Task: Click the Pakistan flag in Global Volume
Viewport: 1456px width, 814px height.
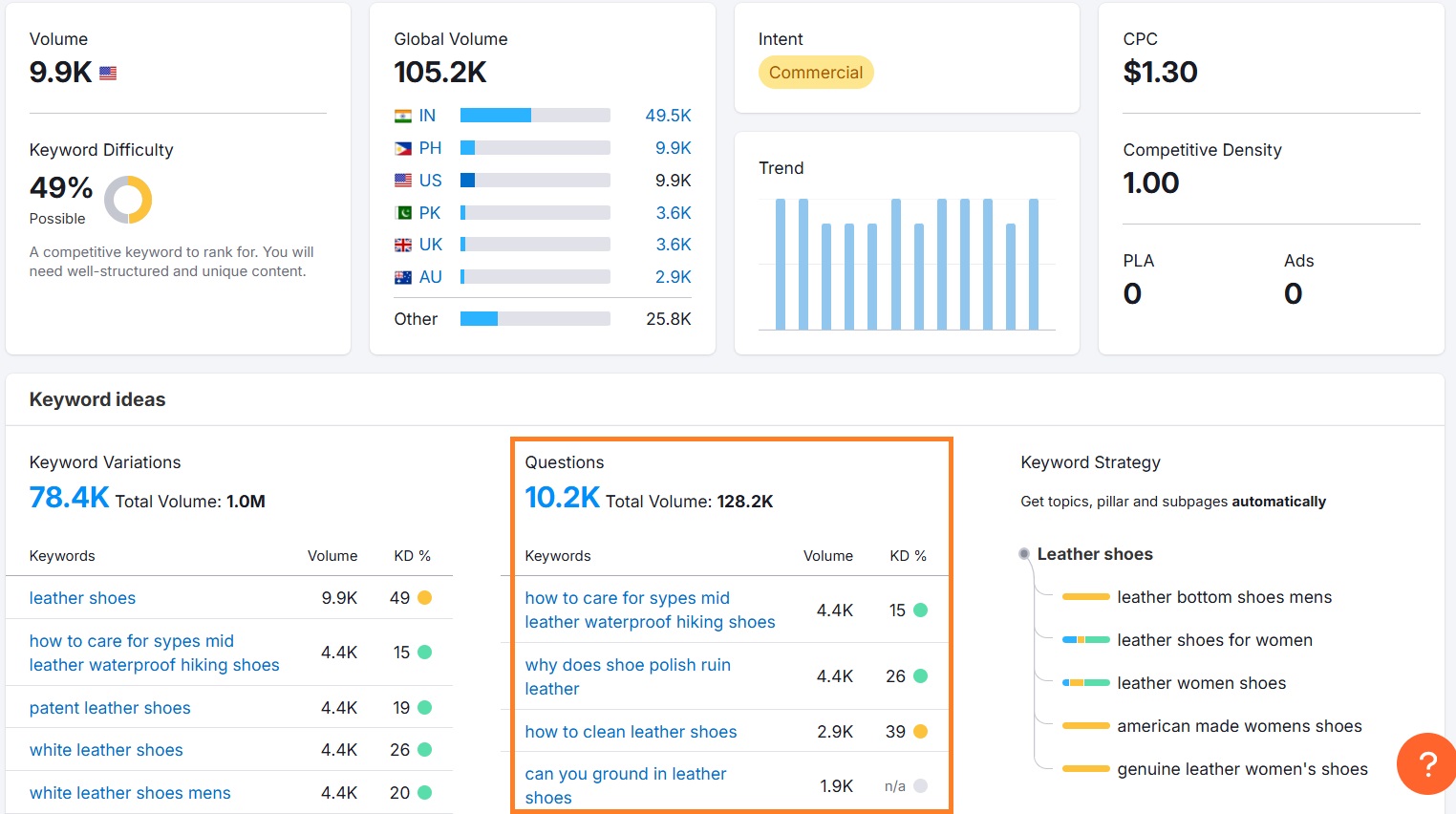Action: (405, 211)
